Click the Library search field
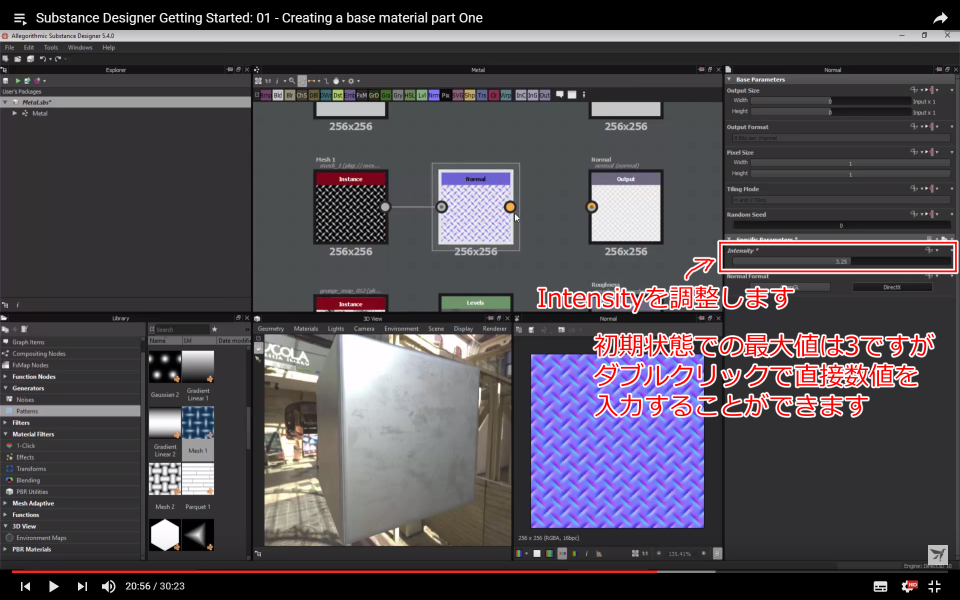 tap(181, 329)
